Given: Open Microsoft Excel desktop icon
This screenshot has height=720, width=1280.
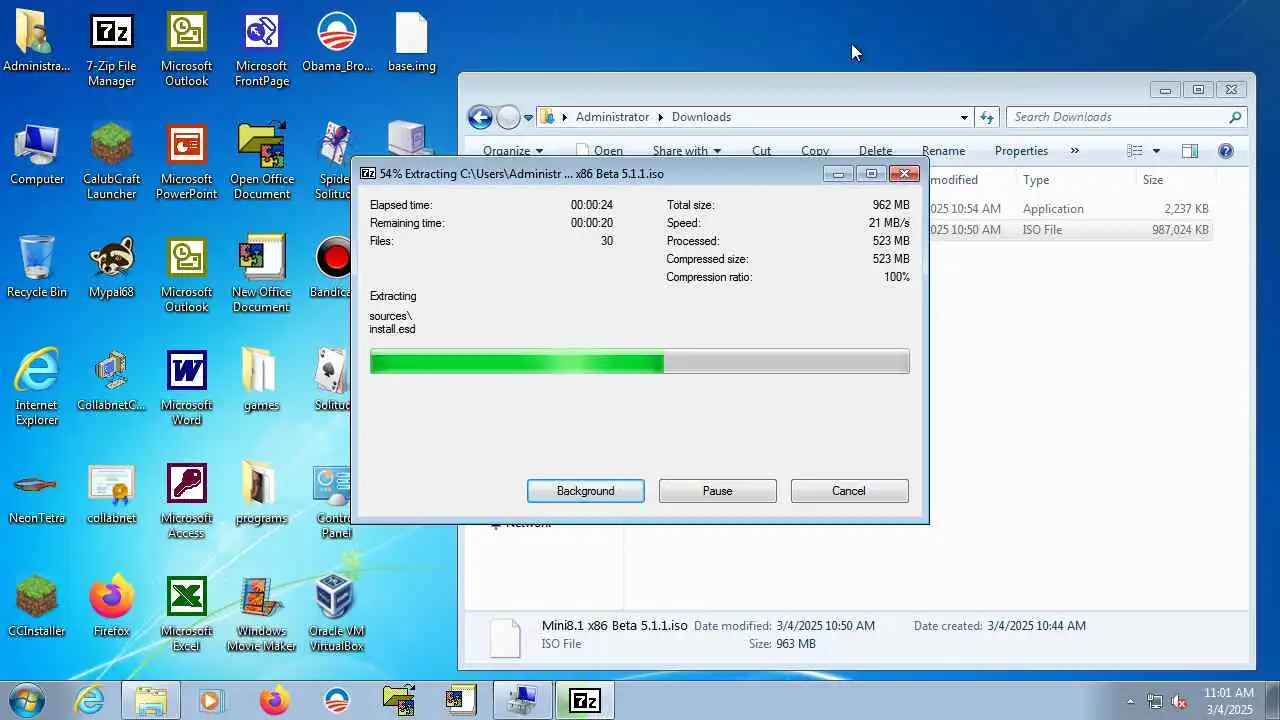Looking at the screenshot, I should (186, 613).
